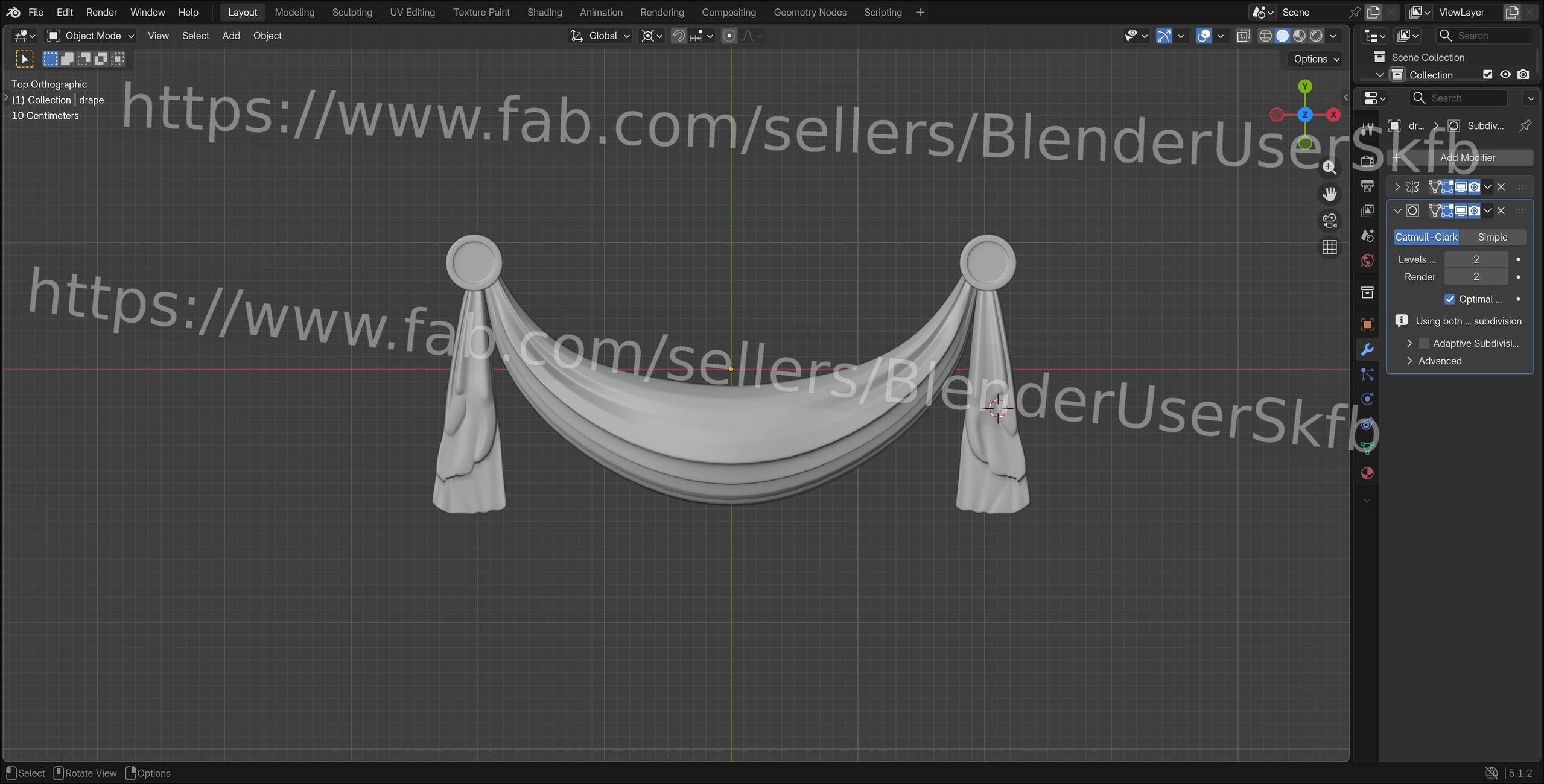Open the pivot point dropdown
Viewport: 1544px width, 784px height.
click(x=652, y=36)
